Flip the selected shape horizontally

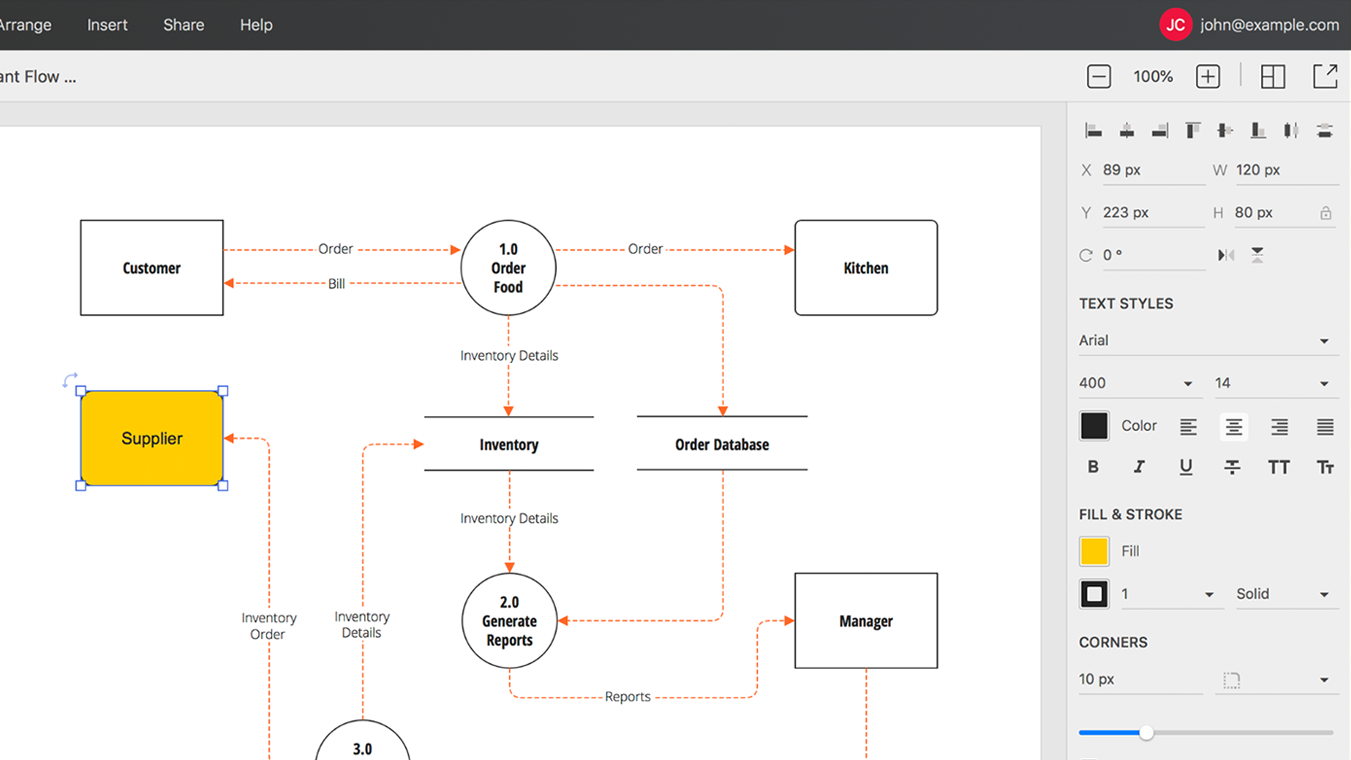(1226, 255)
